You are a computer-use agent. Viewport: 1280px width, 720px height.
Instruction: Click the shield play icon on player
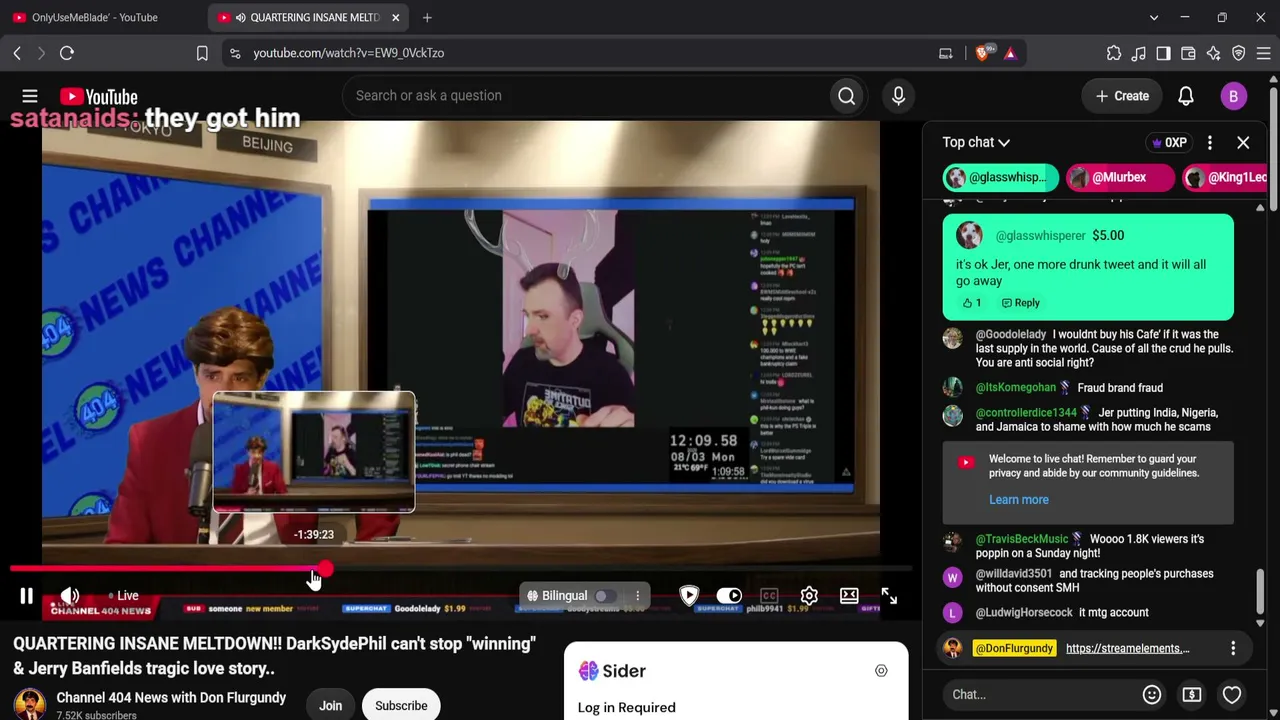[689, 596]
